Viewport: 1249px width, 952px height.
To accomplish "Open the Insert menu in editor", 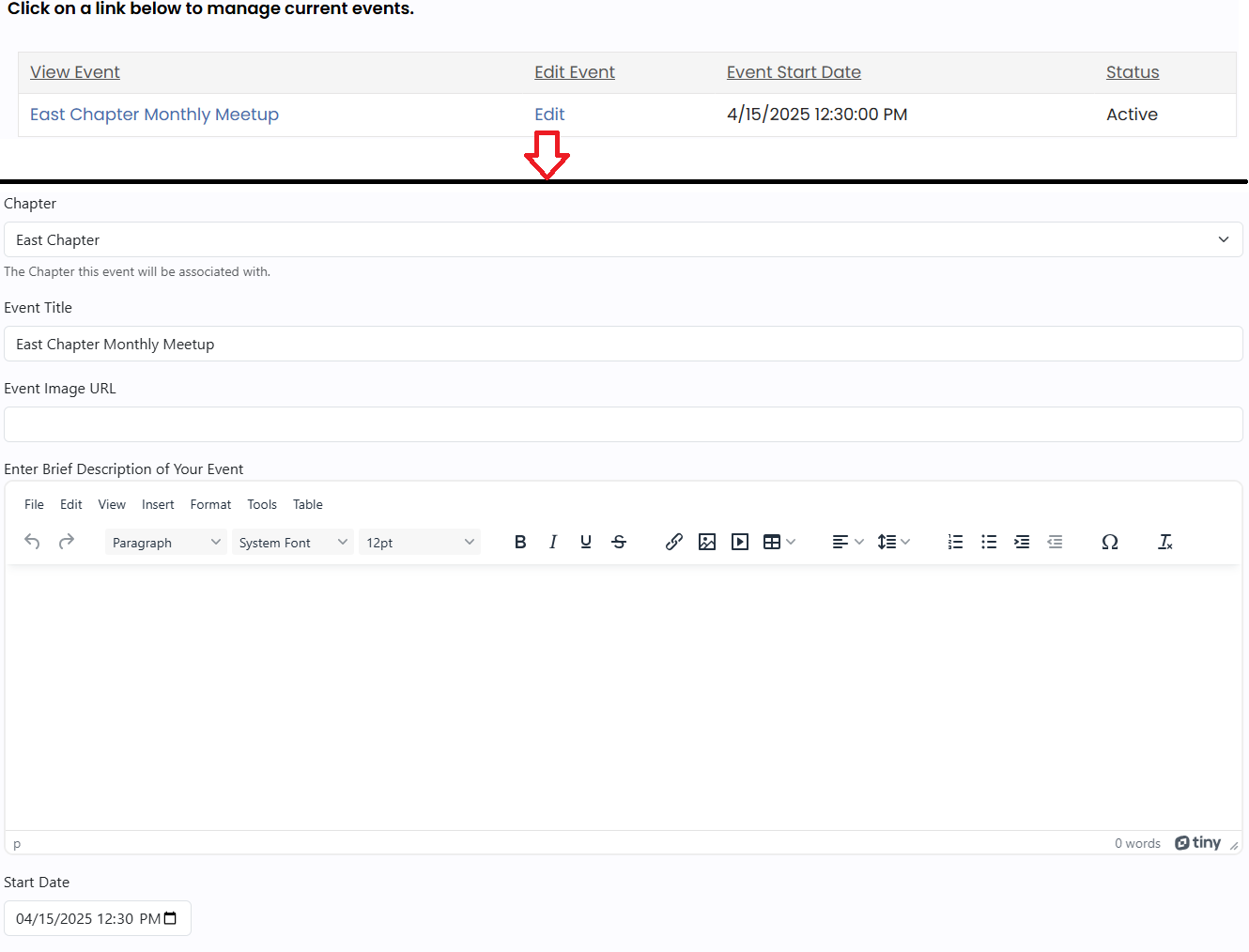I will 158,504.
